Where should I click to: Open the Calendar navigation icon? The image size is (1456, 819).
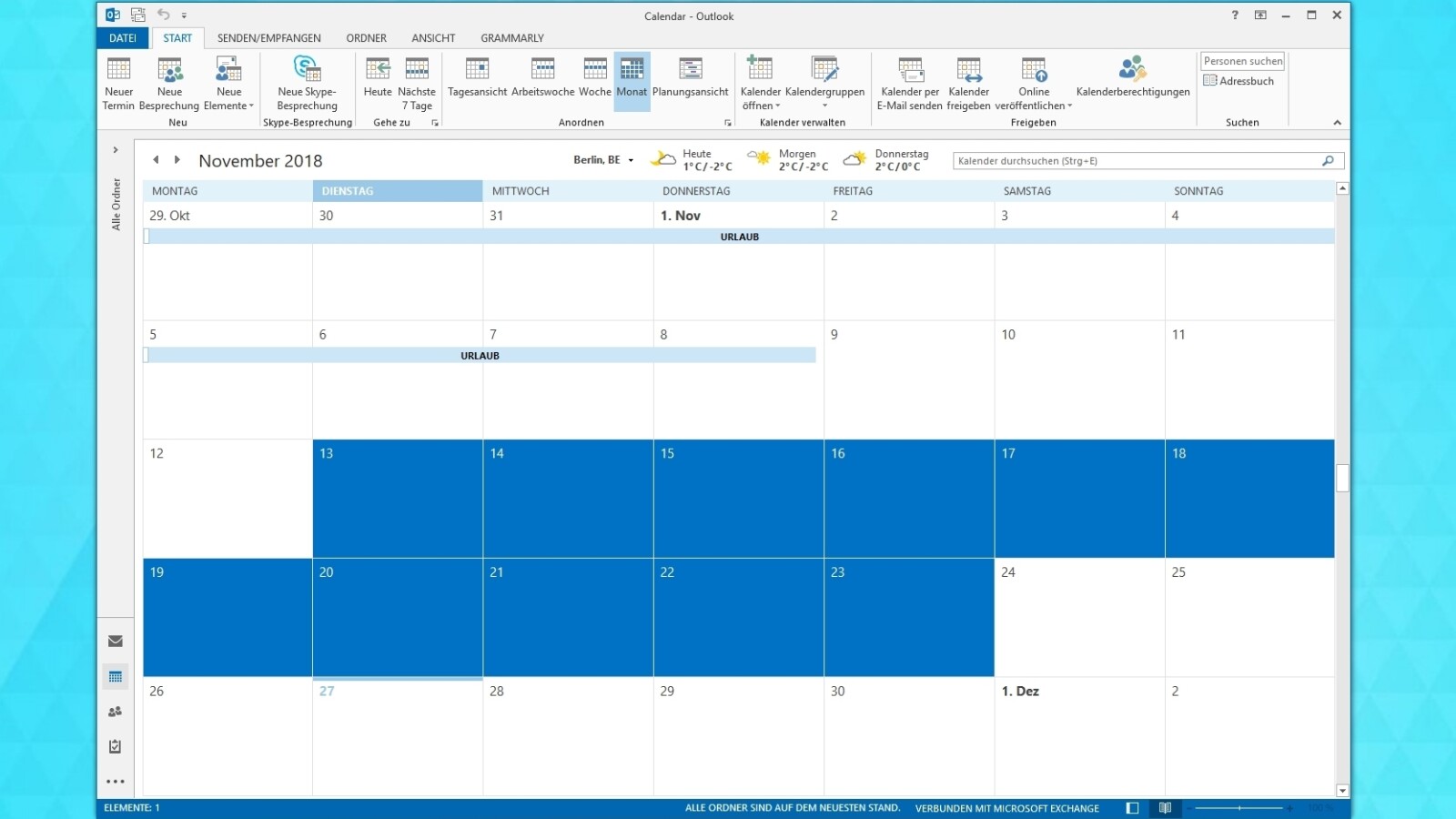116,676
